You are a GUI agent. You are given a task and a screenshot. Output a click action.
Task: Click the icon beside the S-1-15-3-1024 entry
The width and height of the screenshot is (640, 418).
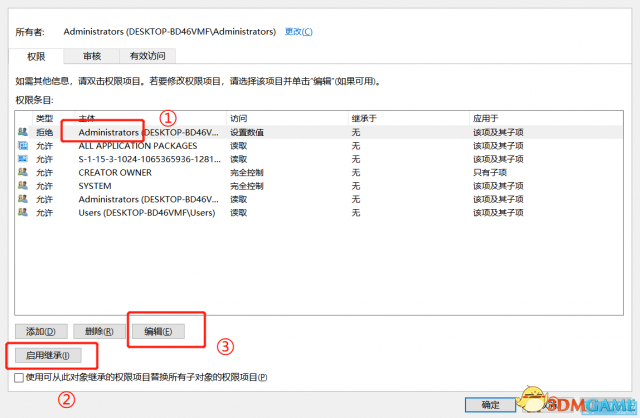[x=23, y=158]
